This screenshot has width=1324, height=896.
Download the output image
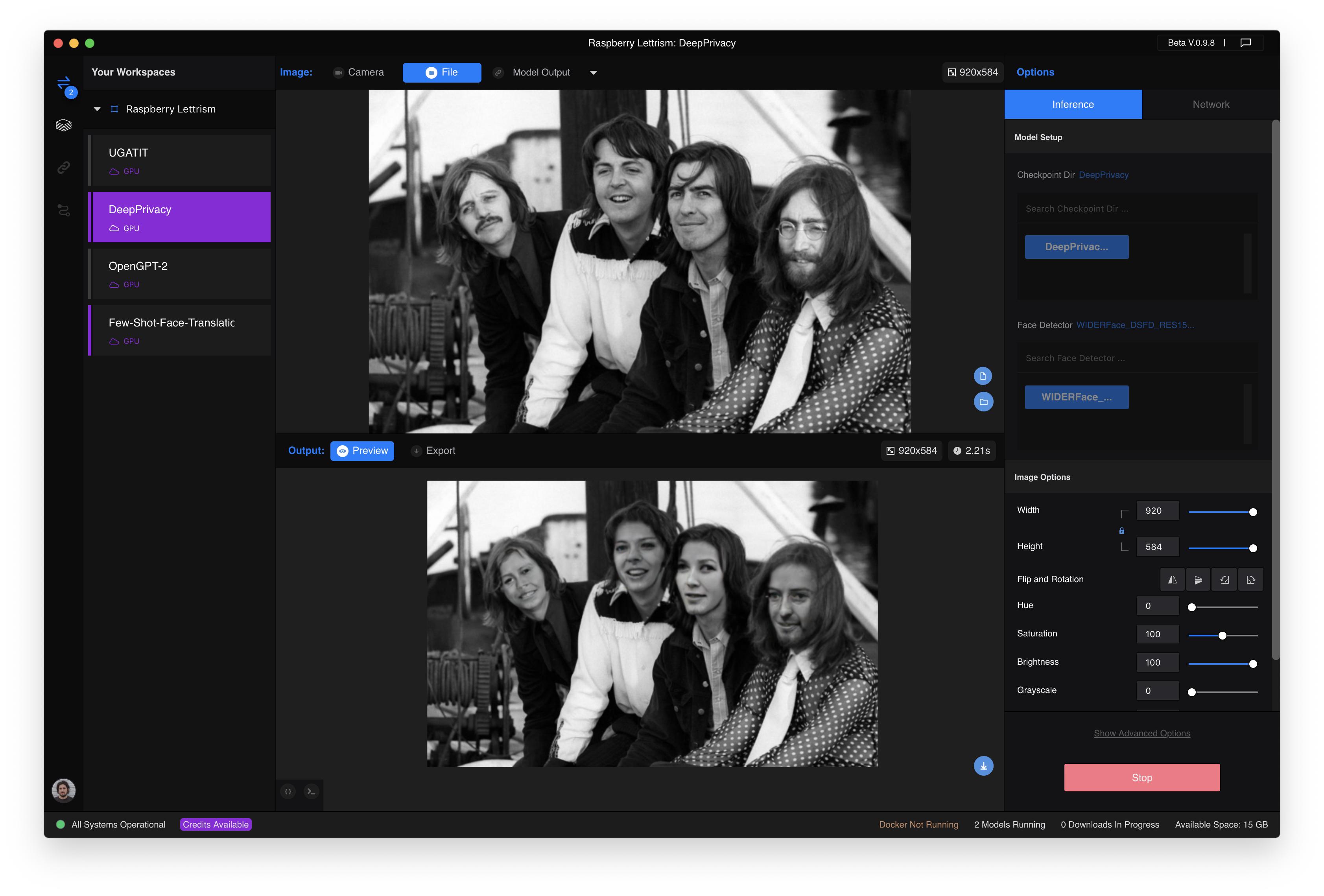[x=984, y=765]
